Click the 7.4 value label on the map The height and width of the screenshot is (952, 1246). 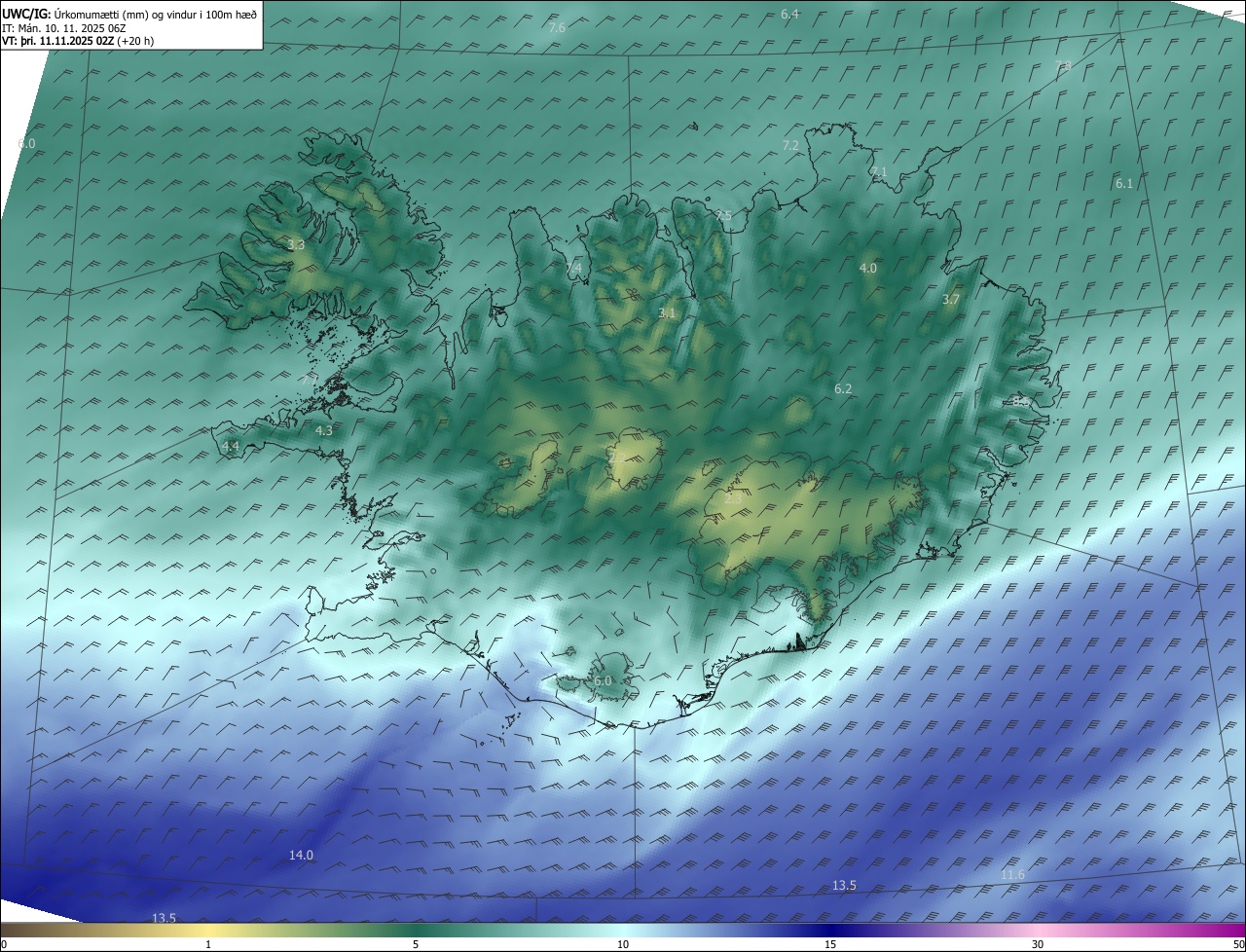pos(573,268)
